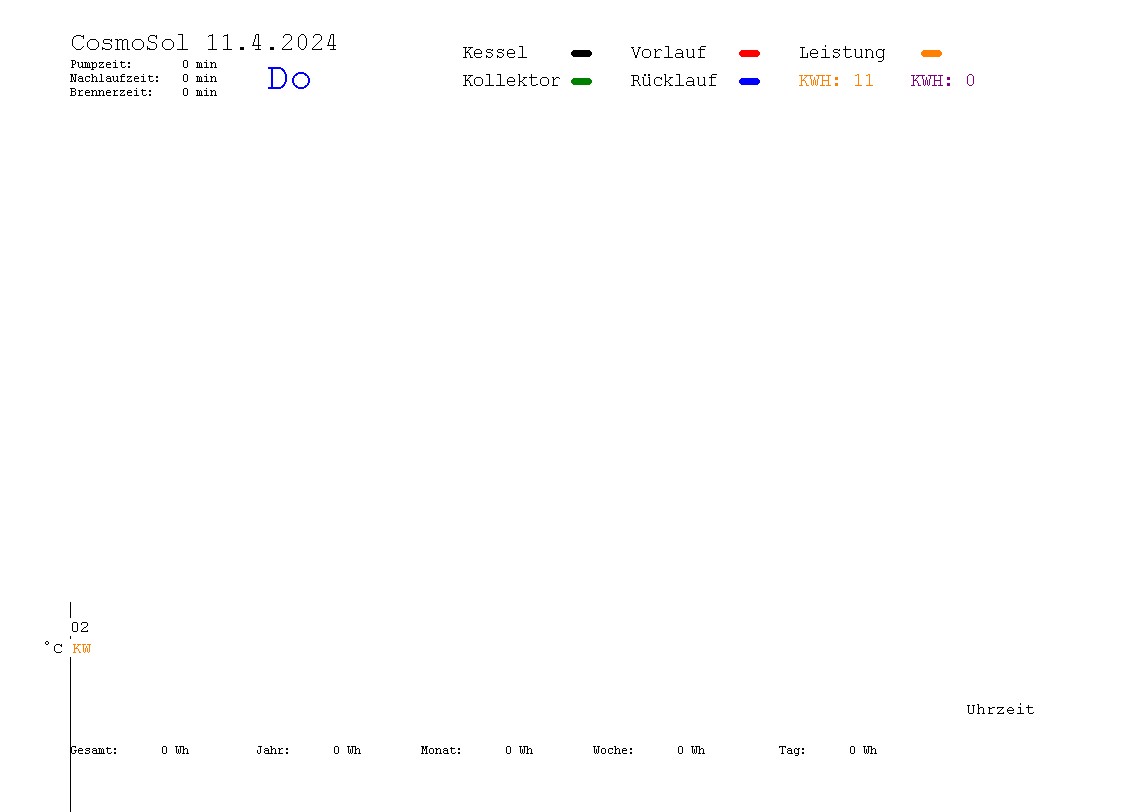Screen dimensions: 1148x812
Task: Click the '02' axis tick label
Action: tap(80, 627)
